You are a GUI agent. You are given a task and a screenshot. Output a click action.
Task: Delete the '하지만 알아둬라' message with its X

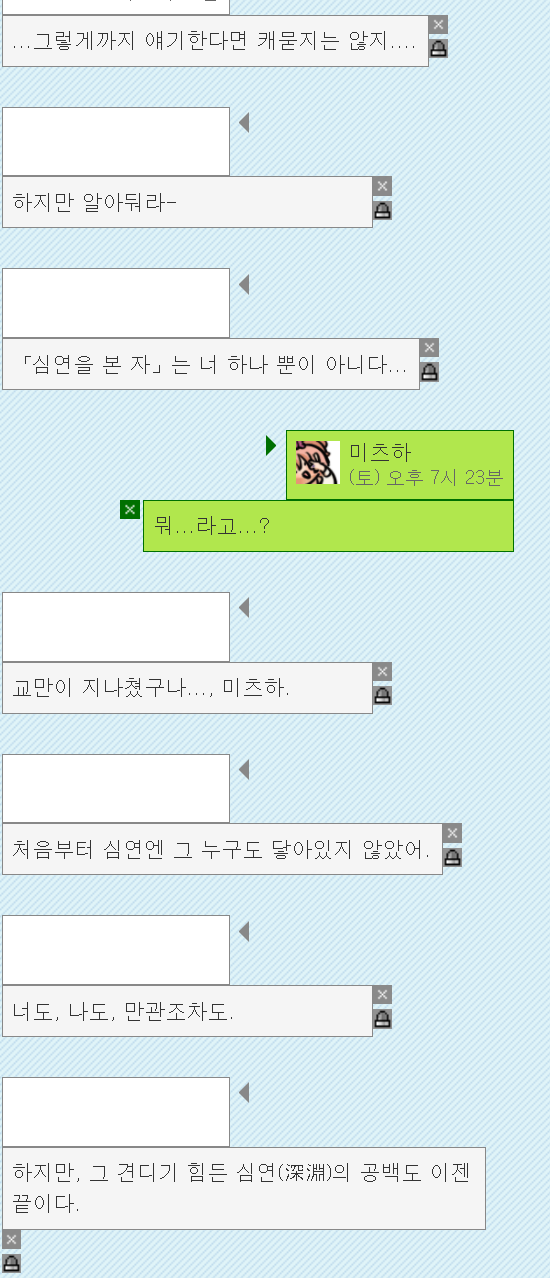(382, 186)
